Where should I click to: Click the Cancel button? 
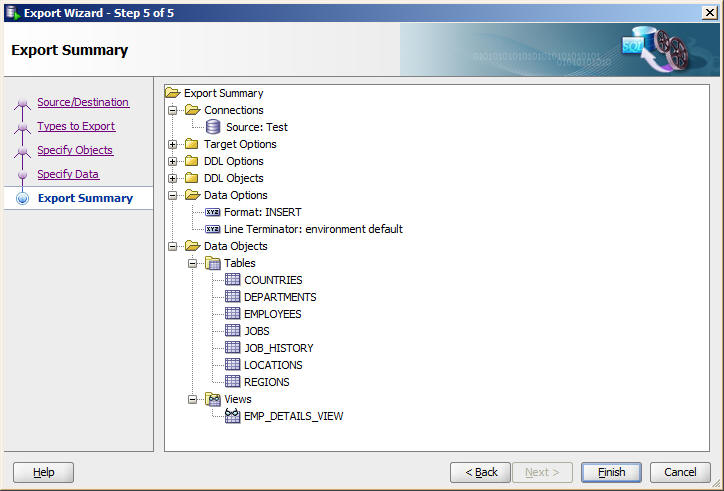[x=680, y=472]
